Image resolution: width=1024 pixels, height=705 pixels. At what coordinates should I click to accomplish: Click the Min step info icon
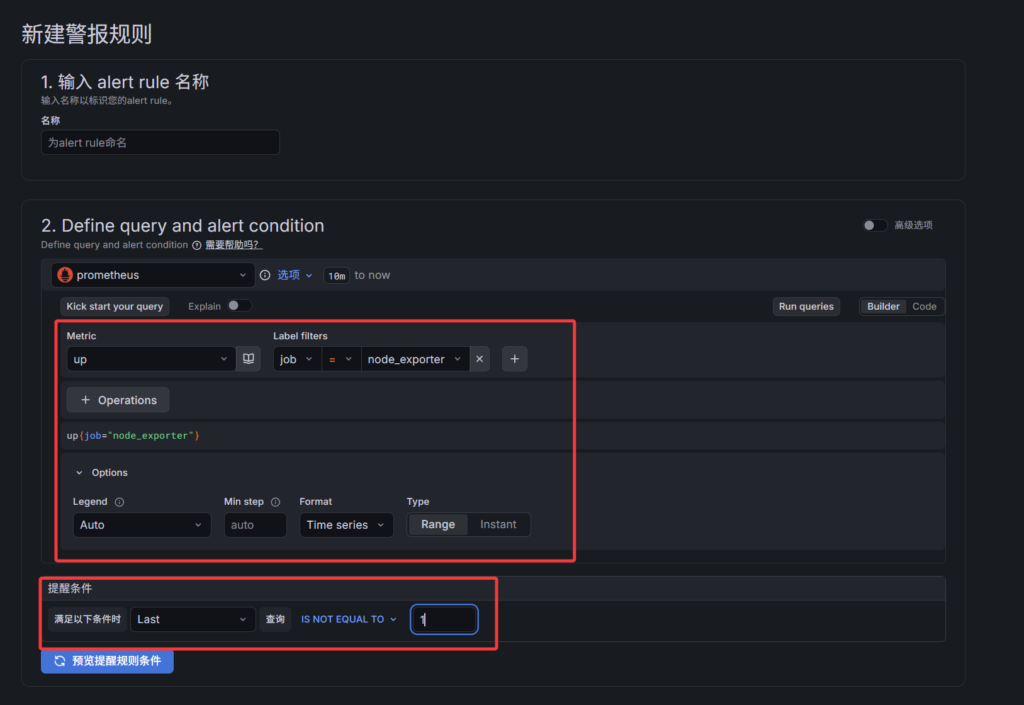coord(275,502)
